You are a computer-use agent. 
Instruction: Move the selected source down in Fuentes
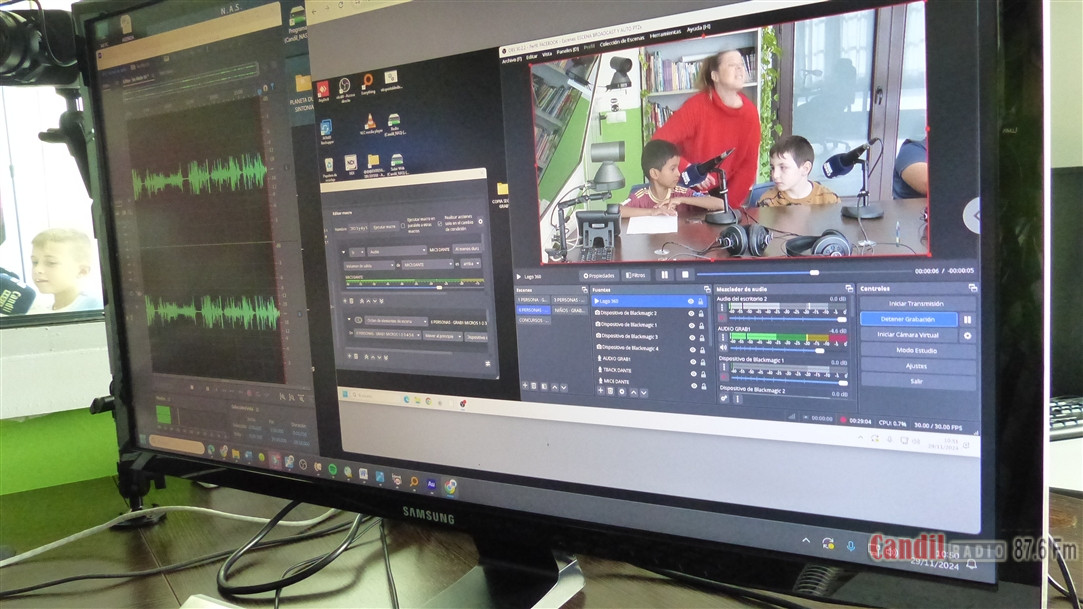coord(645,392)
